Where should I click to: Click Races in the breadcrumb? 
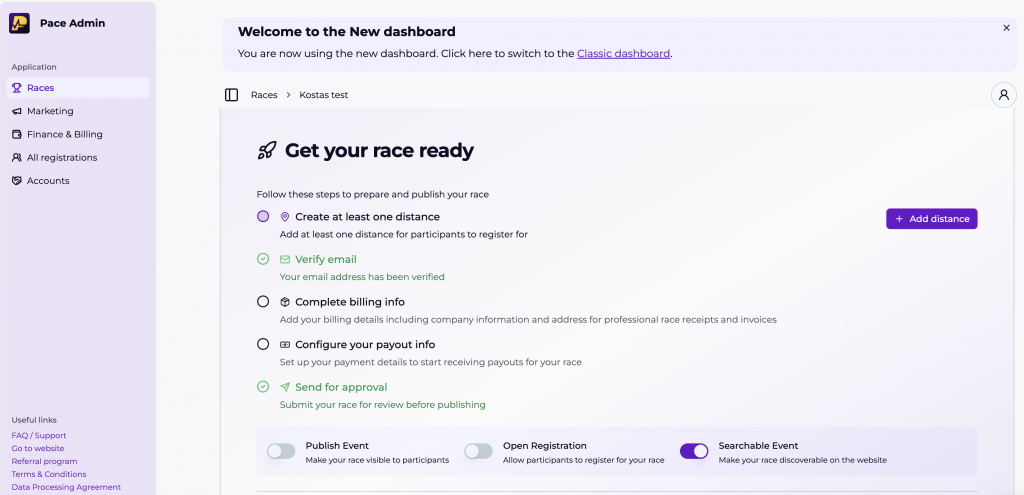click(x=264, y=95)
